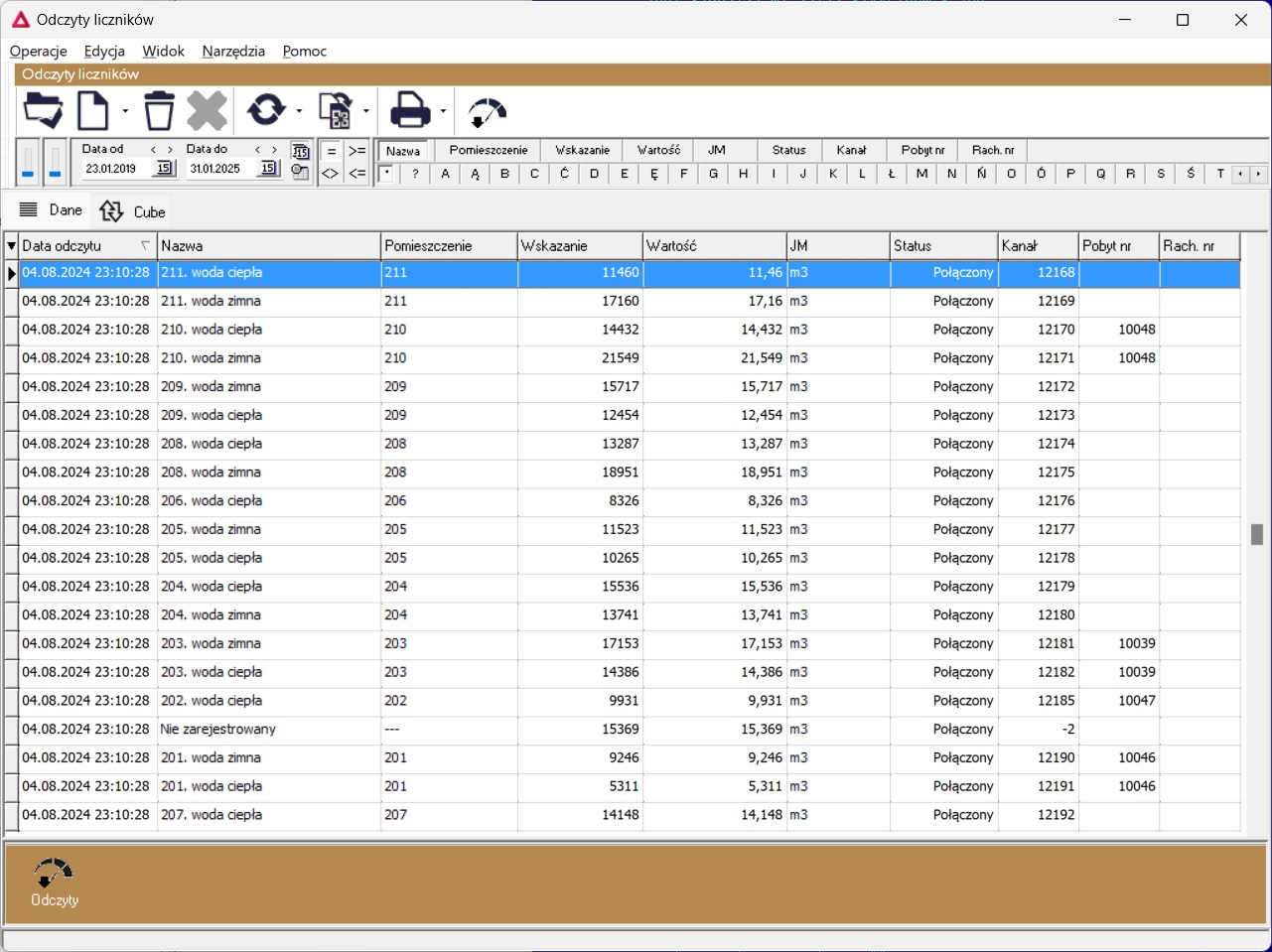1272x952 pixels.
Task: Filter names by letter Ł
Action: pos(892,174)
